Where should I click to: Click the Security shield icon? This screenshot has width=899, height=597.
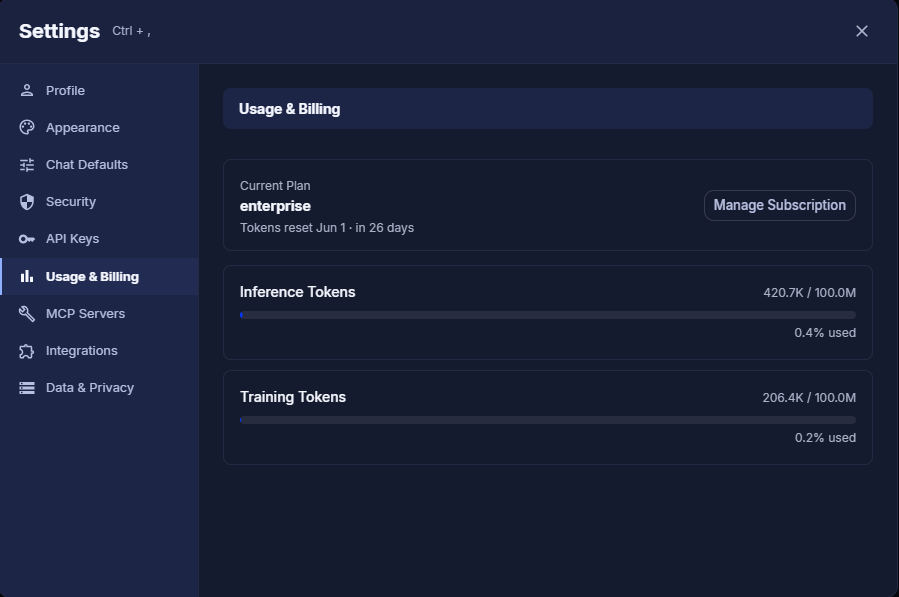coord(26,202)
